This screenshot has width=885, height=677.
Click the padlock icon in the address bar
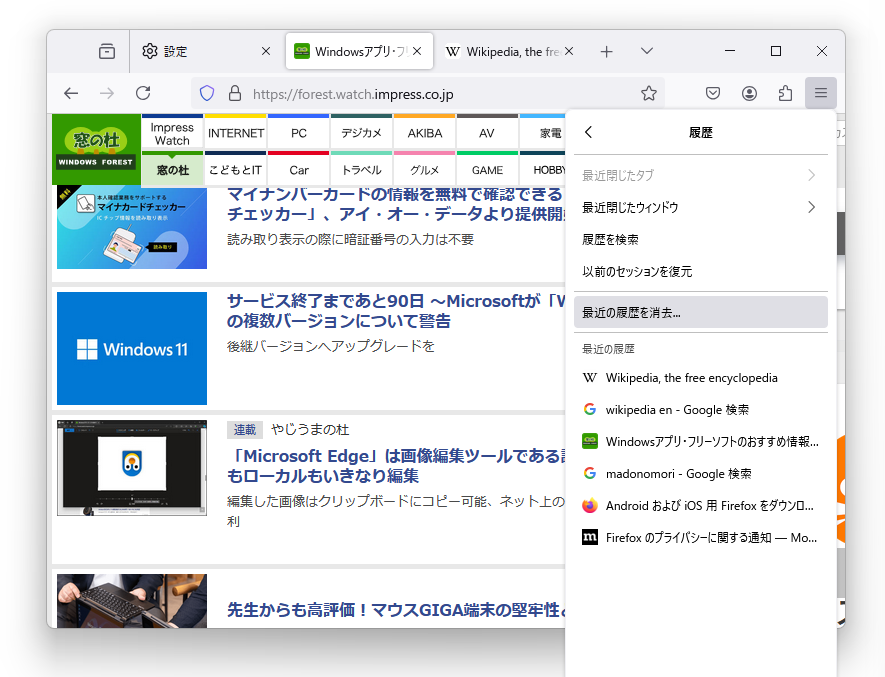[x=233, y=93]
